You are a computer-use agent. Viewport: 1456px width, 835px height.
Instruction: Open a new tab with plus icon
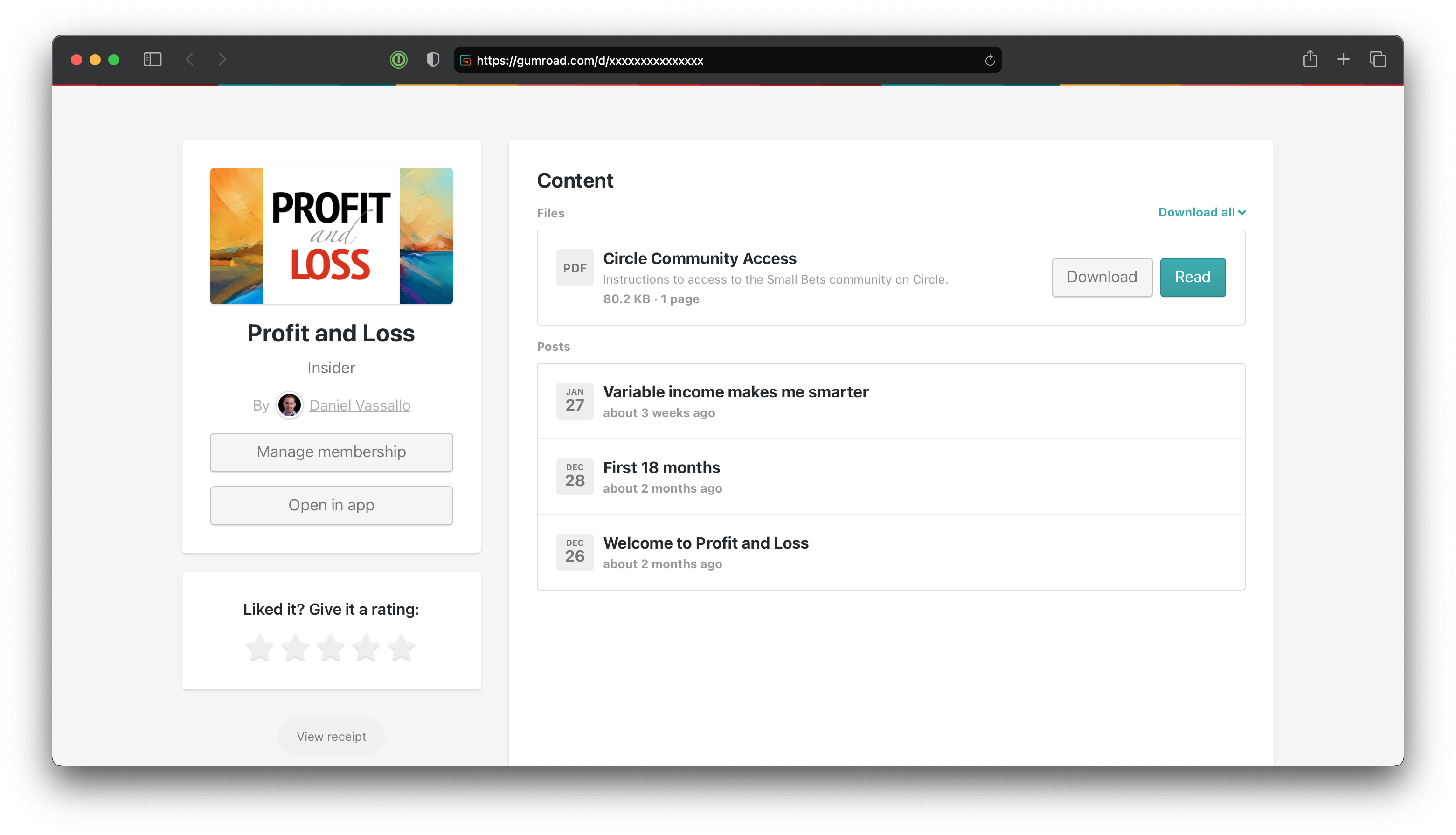tap(1343, 59)
